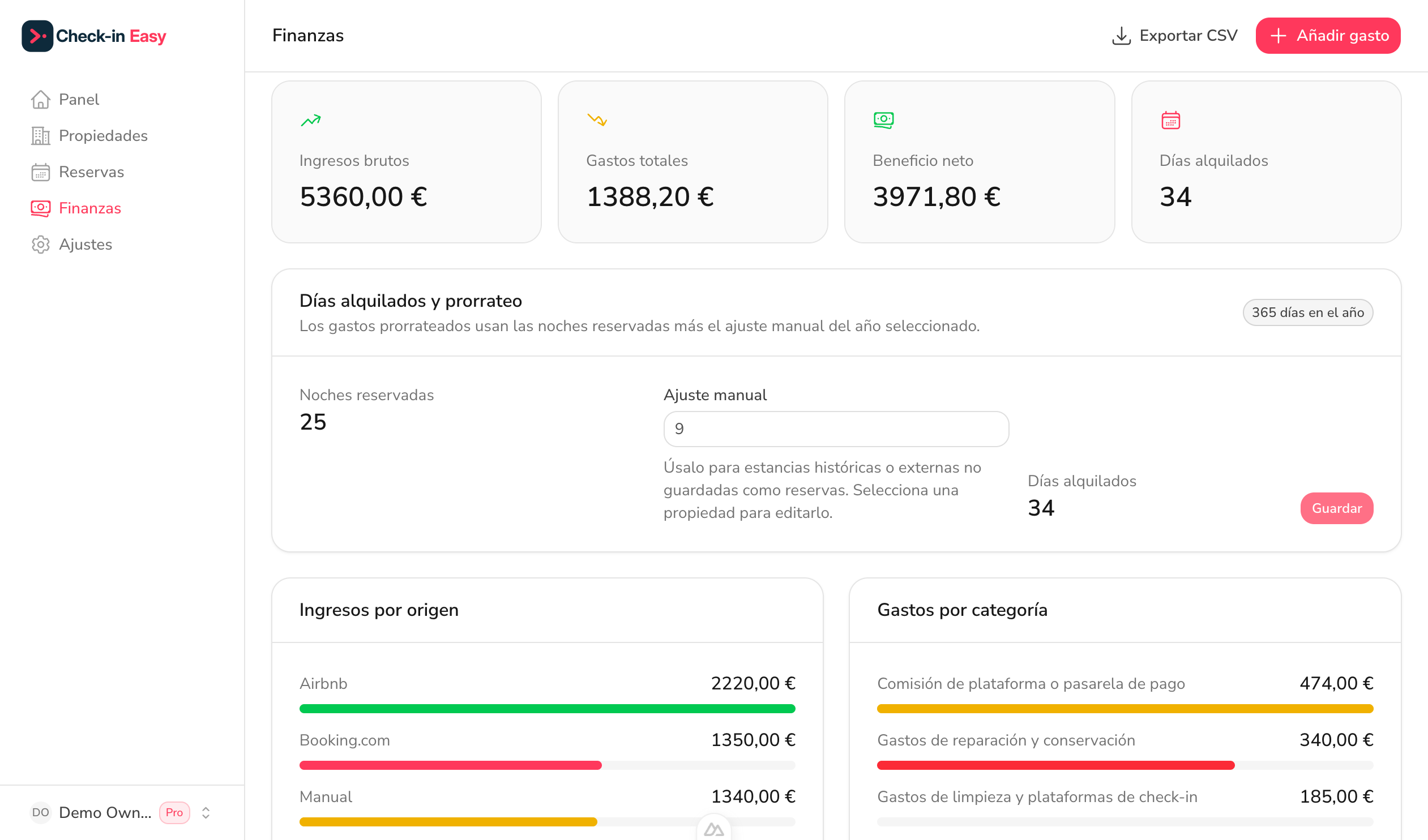Click the 185,00 € cleaning expenses amount
1428x840 pixels.
pos(1336,796)
